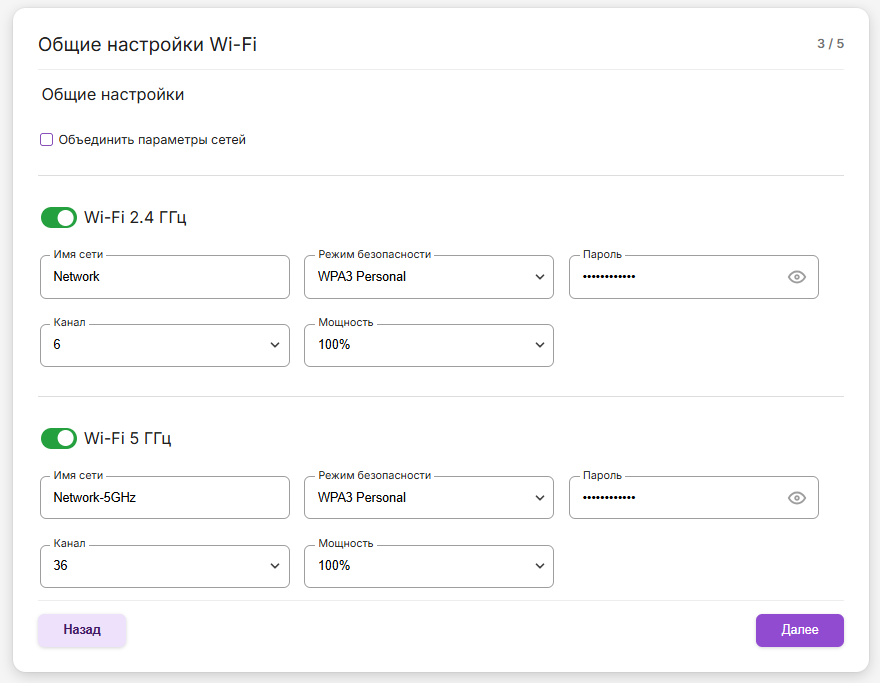
Task: Click the chevron arrow in 5 GHz power selector
Action: [x=540, y=566]
